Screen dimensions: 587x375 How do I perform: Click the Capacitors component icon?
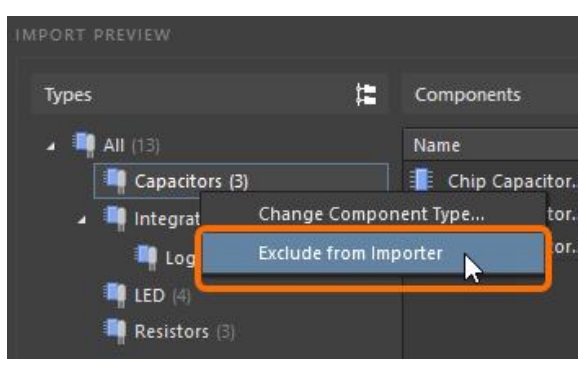[115, 181]
